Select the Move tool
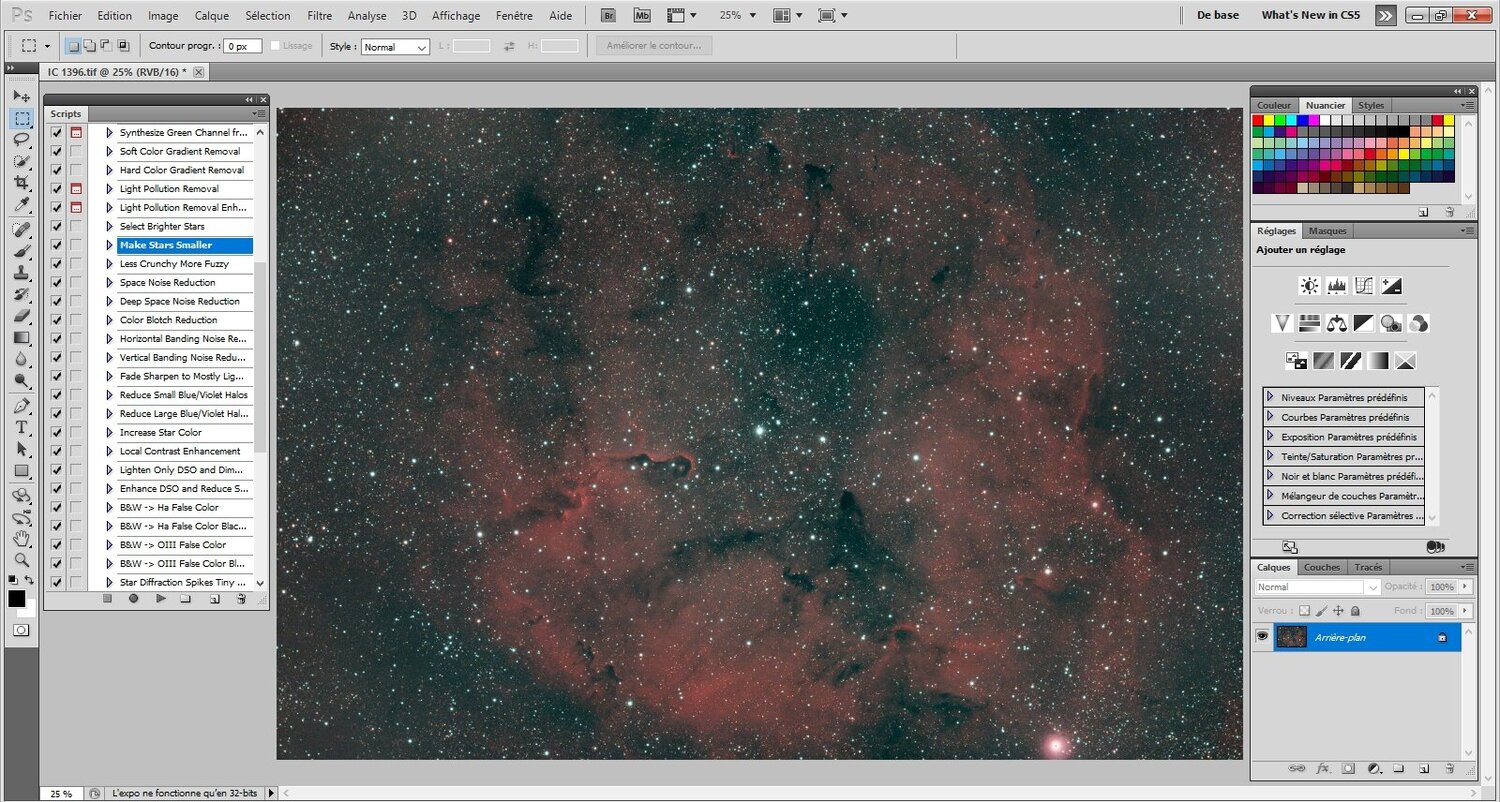 pos(21,96)
